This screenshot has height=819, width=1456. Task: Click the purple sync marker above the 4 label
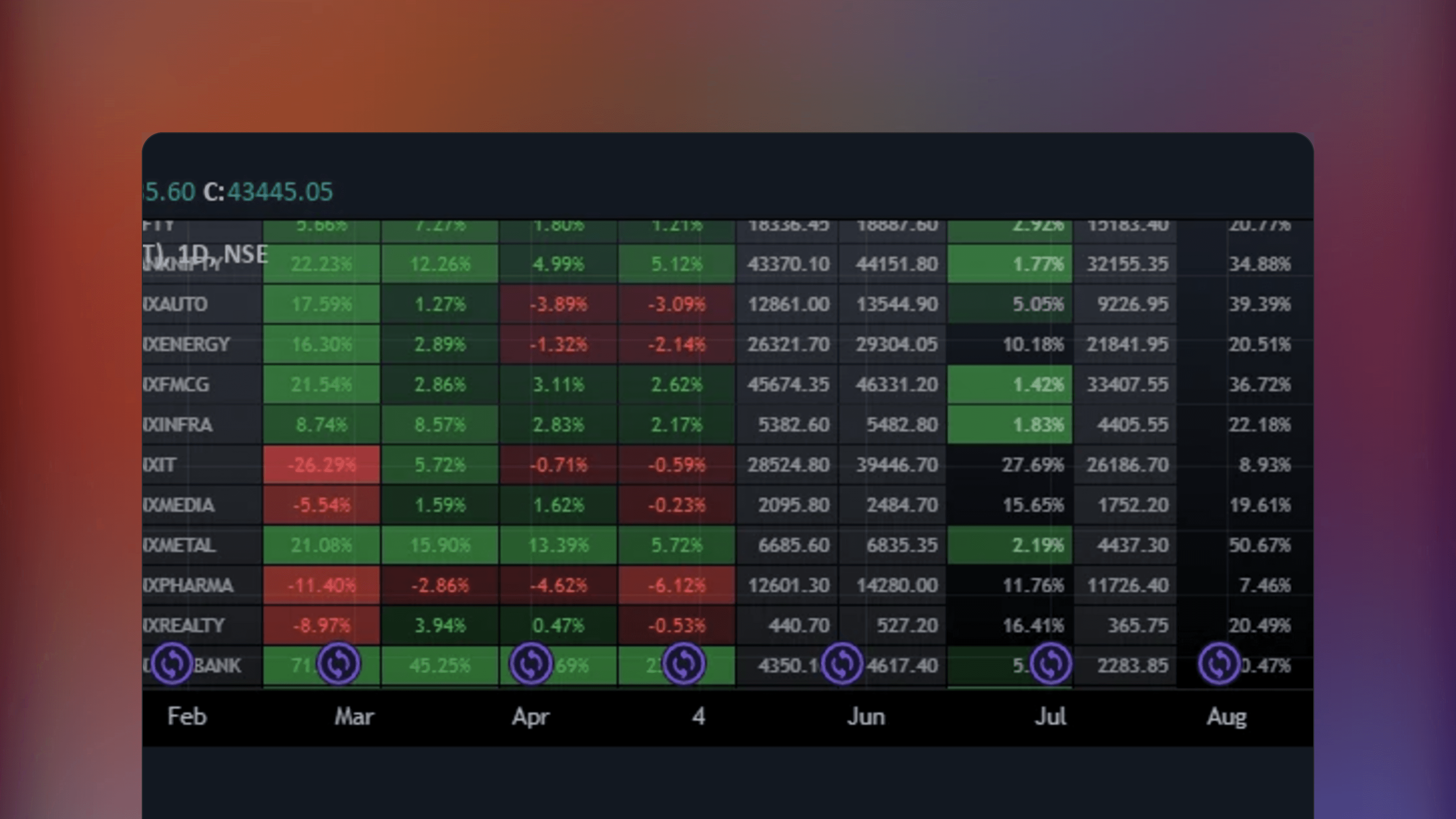pyautogui.click(x=683, y=663)
